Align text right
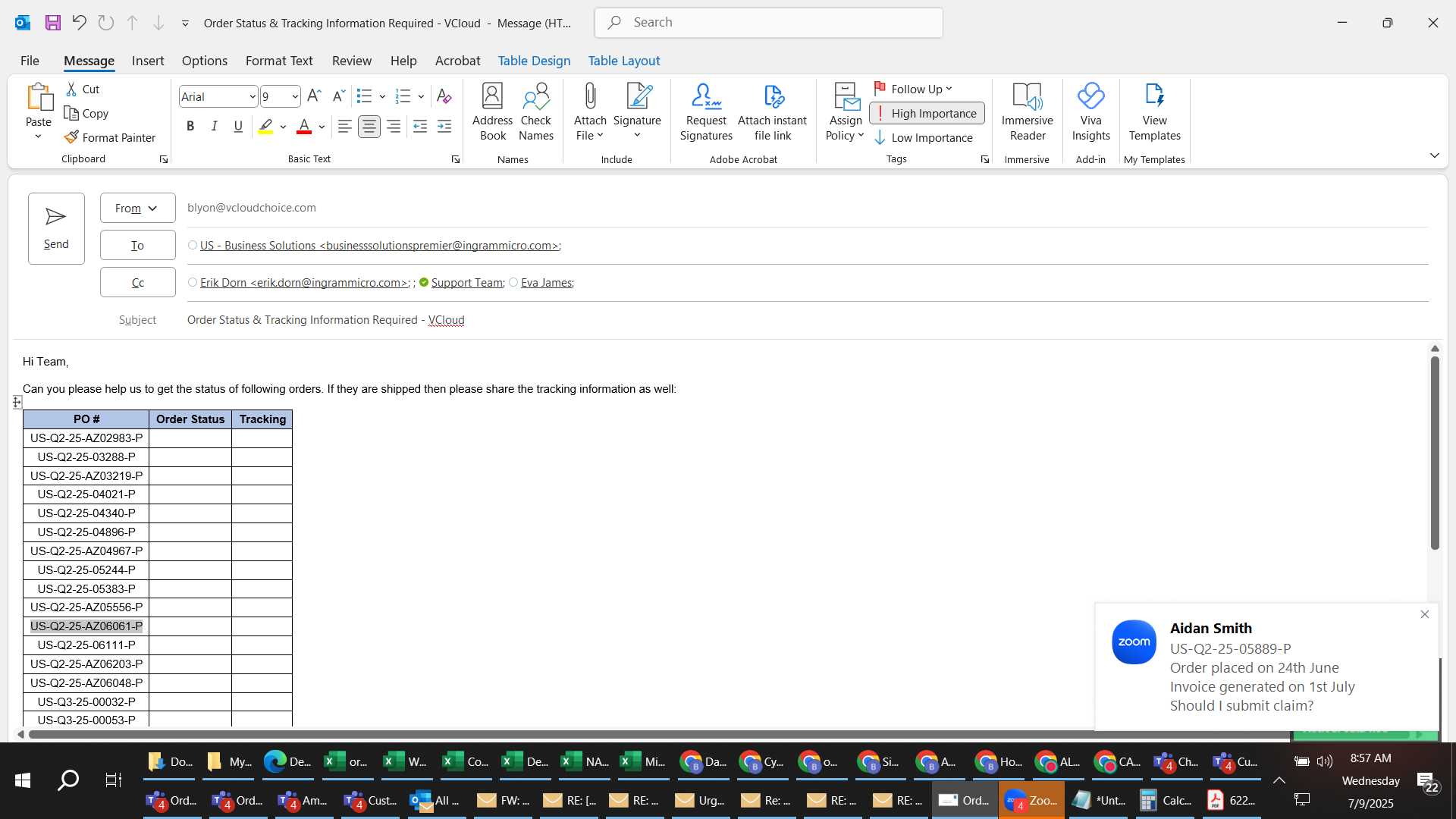Image resolution: width=1456 pixels, height=819 pixels. (x=394, y=127)
